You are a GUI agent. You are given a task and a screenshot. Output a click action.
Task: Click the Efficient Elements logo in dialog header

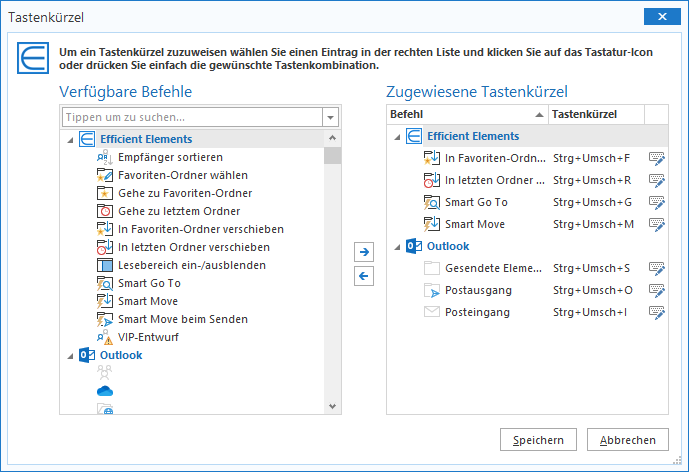click(x=33, y=58)
